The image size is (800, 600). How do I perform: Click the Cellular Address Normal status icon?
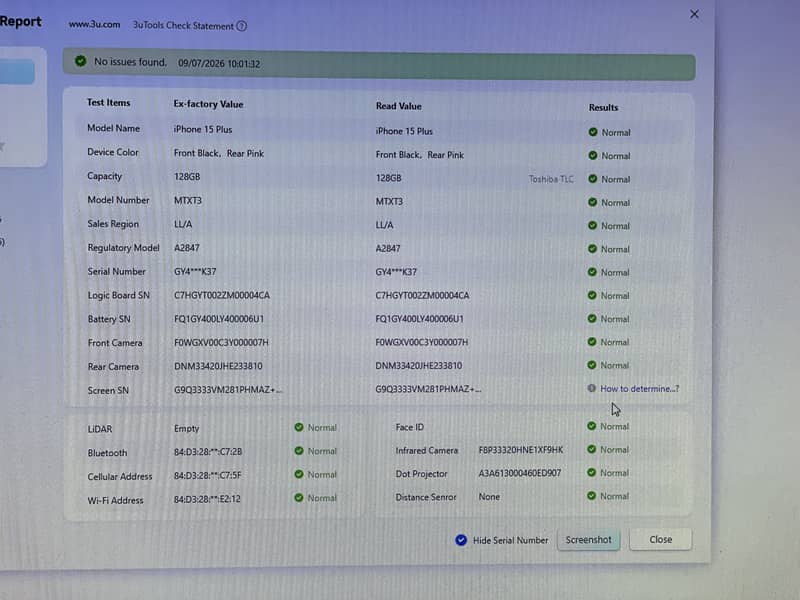pyautogui.click(x=299, y=474)
